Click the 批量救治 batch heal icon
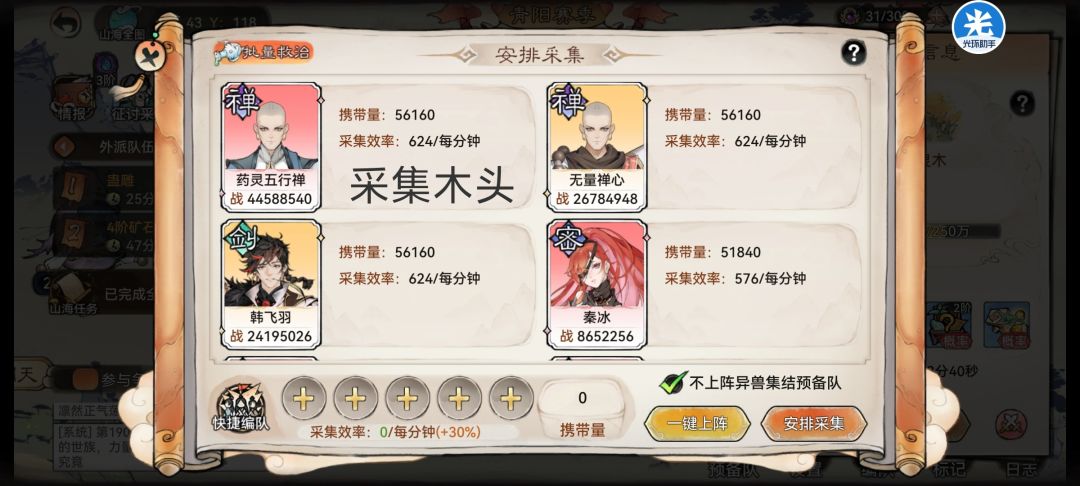Screen dimensions: 1080x486 click(262, 52)
